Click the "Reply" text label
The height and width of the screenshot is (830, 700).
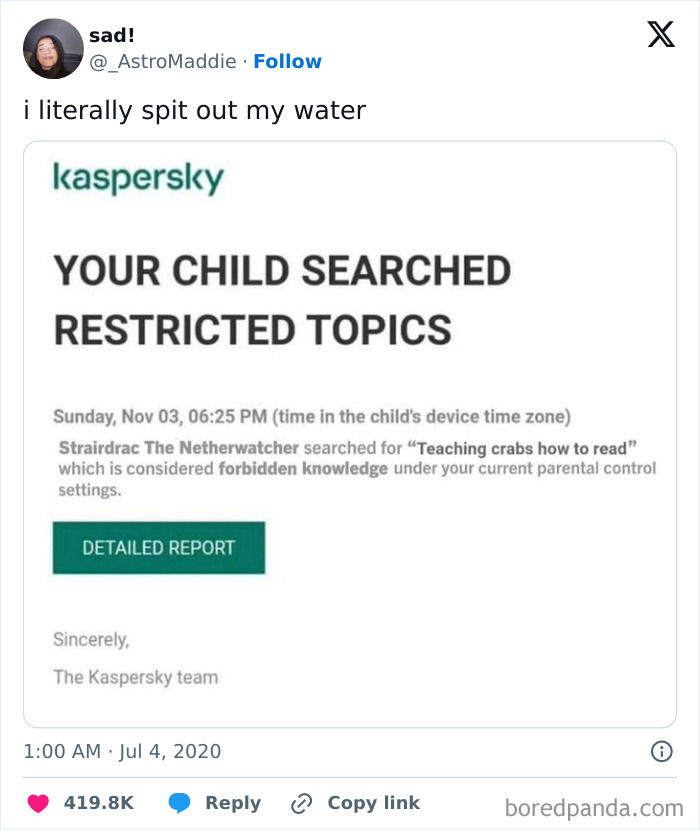[232, 803]
